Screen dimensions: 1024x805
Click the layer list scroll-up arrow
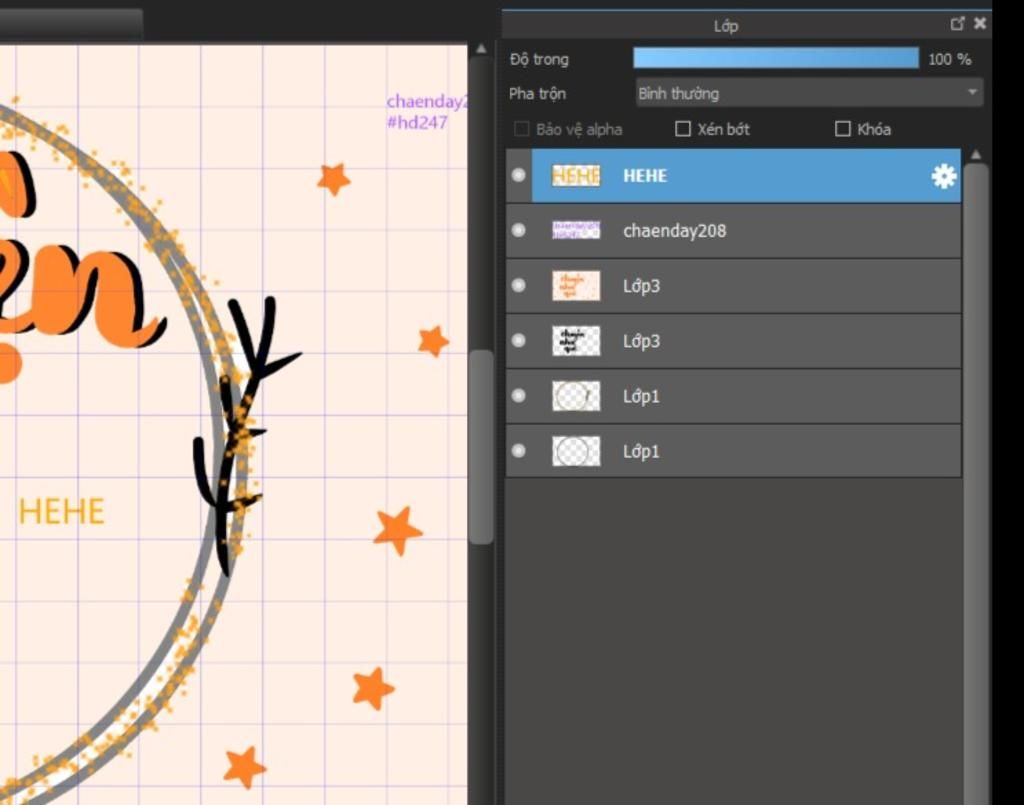[x=976, y=155]
